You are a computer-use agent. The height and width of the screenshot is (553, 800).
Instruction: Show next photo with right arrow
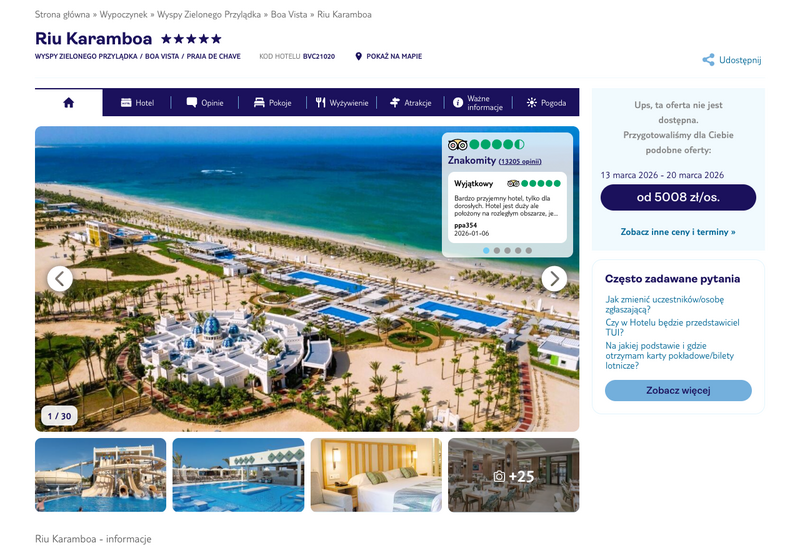coord(554,279)
